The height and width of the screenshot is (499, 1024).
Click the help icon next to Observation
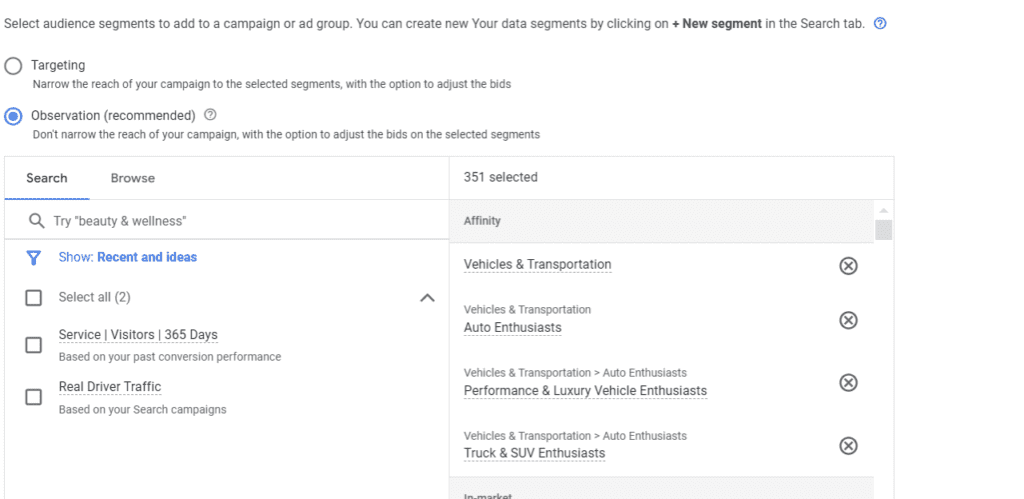point(210,115)
